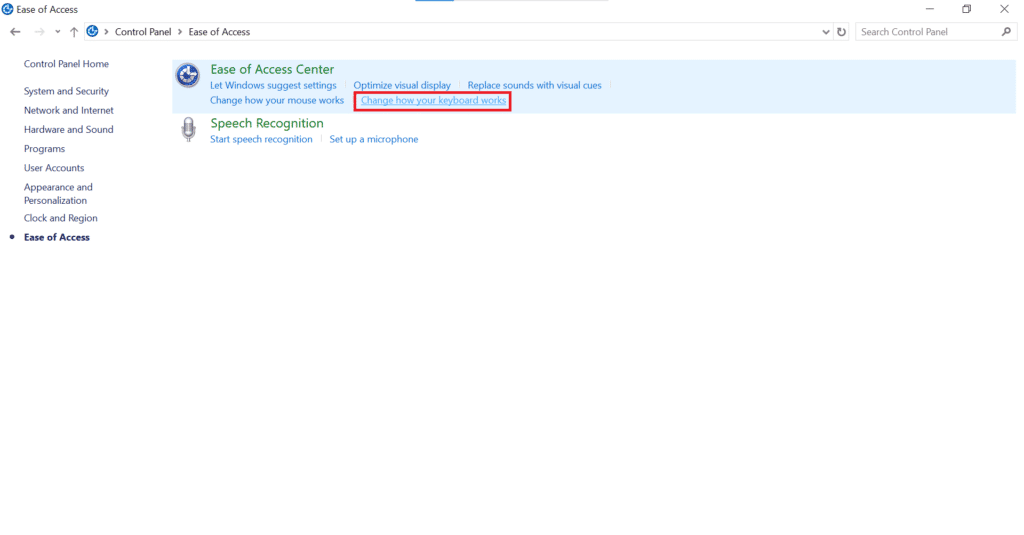Open Change how your mouse works
The image size is (1024, 535).
coord(277,101)
